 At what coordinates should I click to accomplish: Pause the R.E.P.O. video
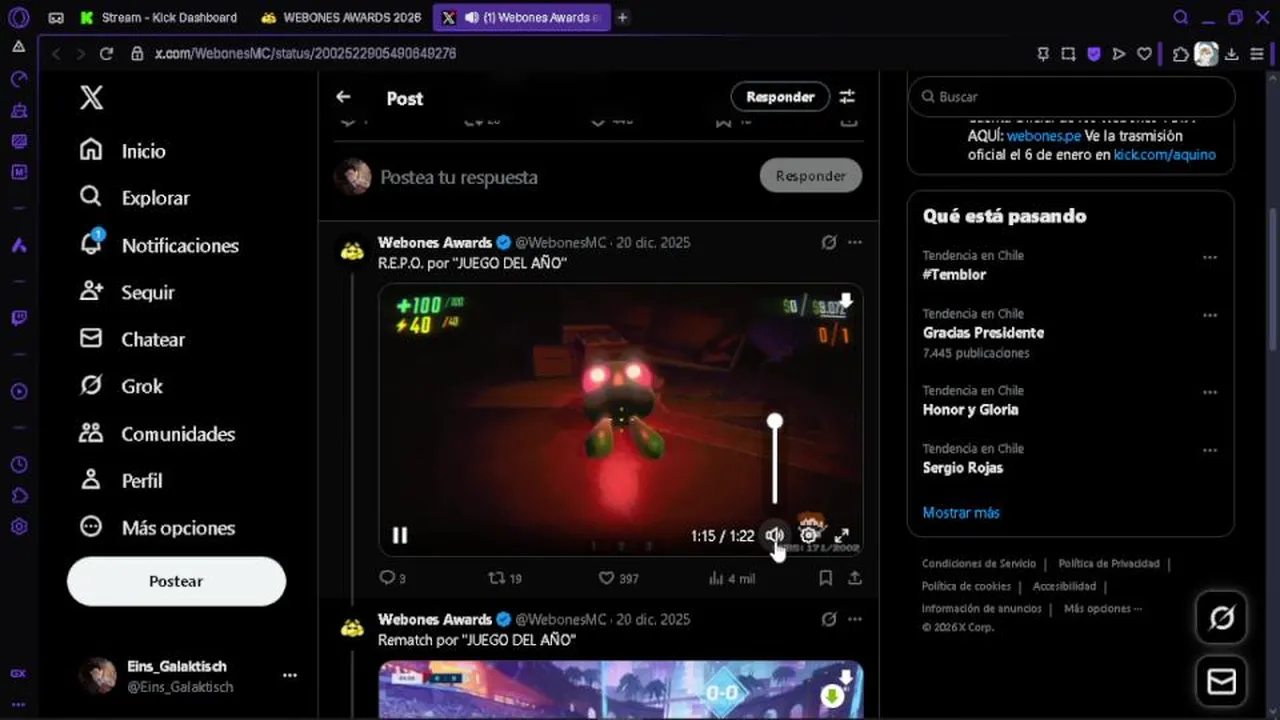point(400,535)
